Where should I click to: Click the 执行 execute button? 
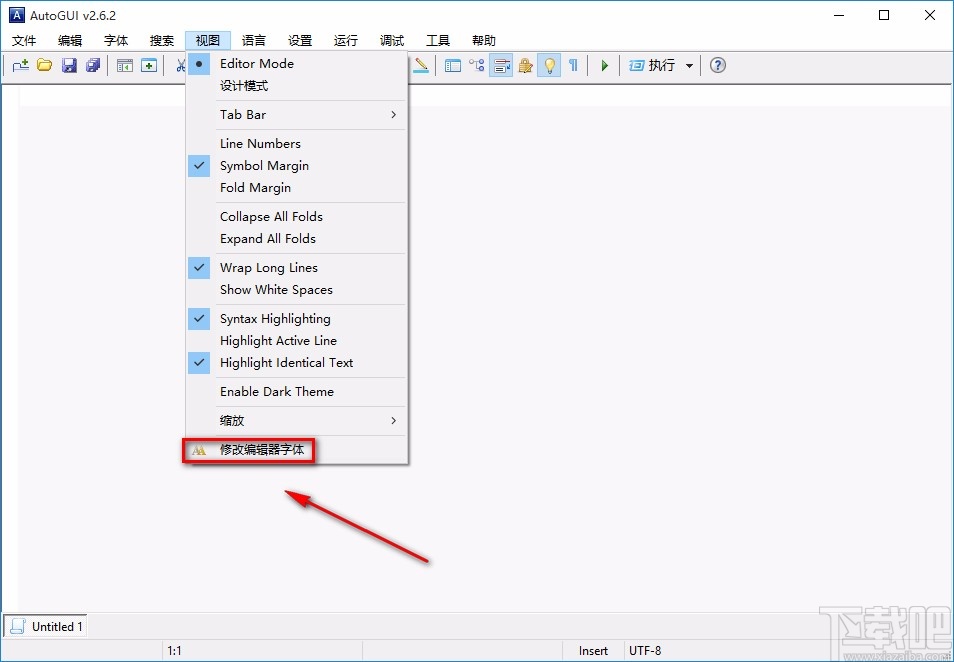click(653, 65)
